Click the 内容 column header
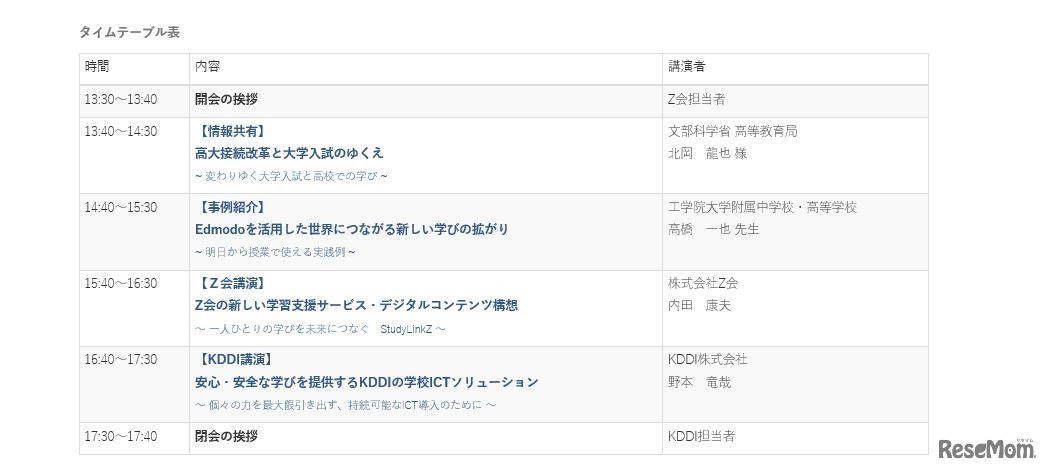Image resolution: width=1049 pixels, height=472 pixels. (207, 67)
